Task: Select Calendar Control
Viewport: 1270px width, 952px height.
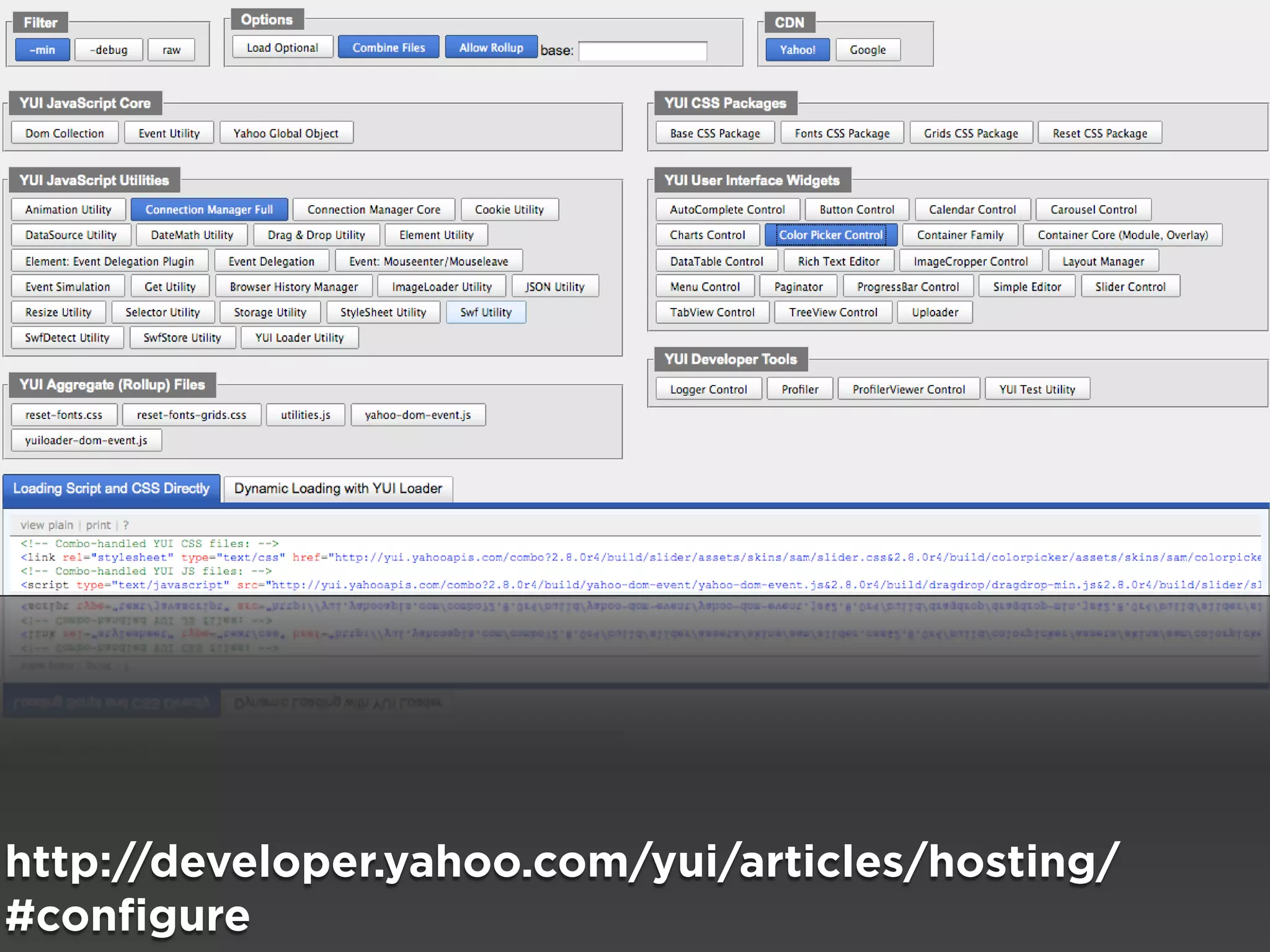Action: [972, 209]
